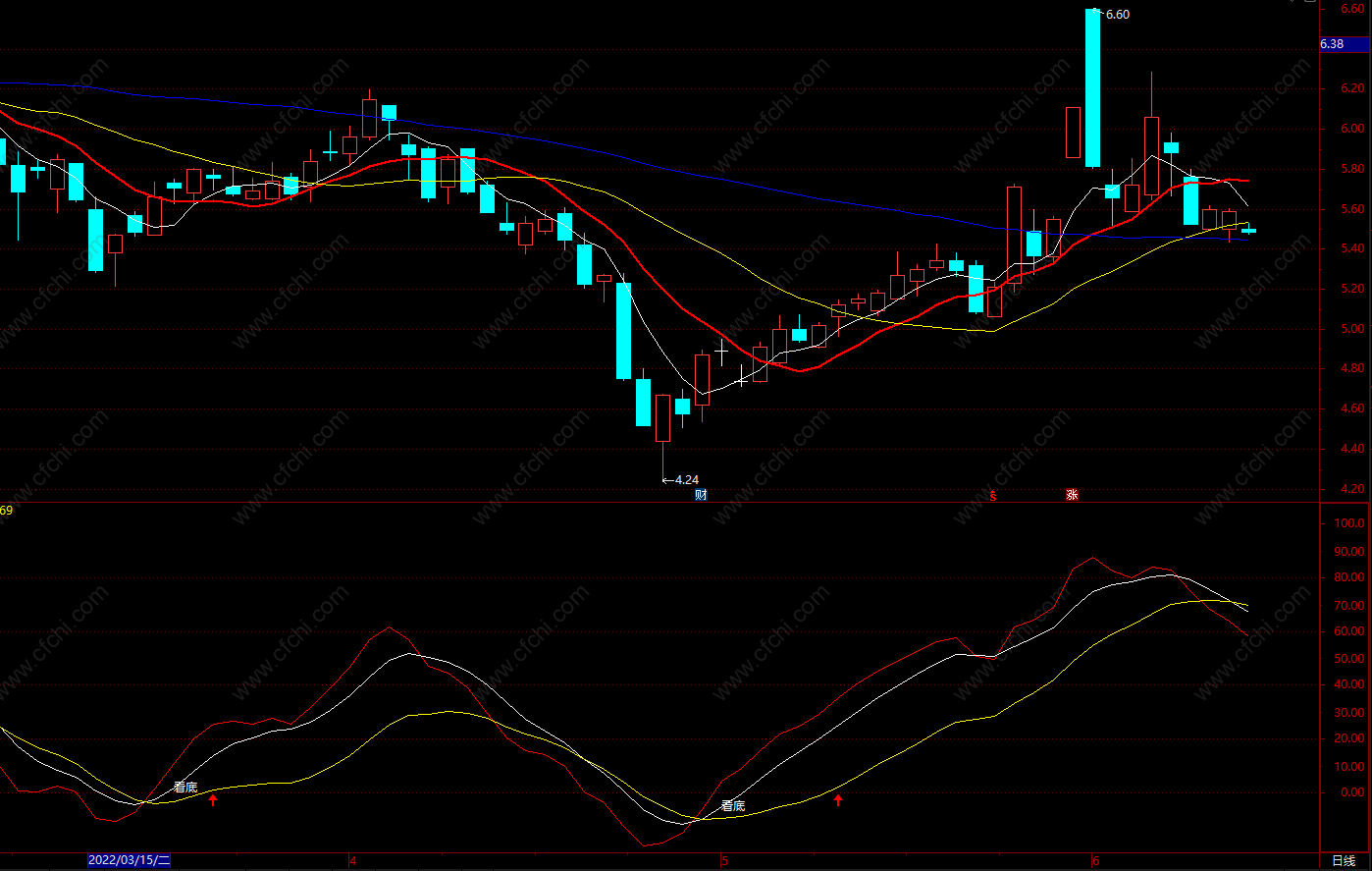The width and height of the screenshot is (1372, 871).
Task: Click the 5.00 price axis label
Action: (1352, 329)
